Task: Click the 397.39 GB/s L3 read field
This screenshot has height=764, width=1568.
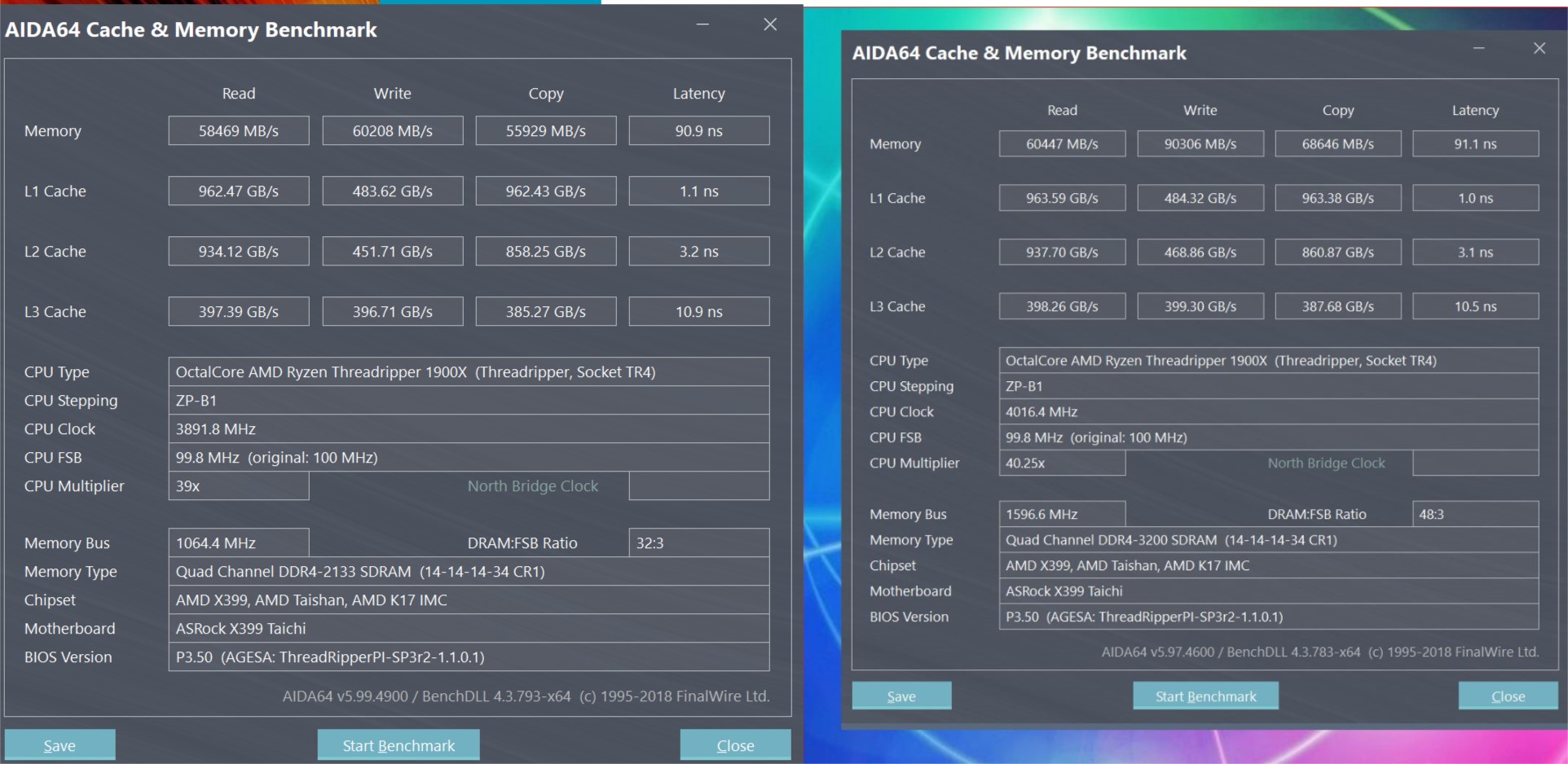Action: coord(239,311)
